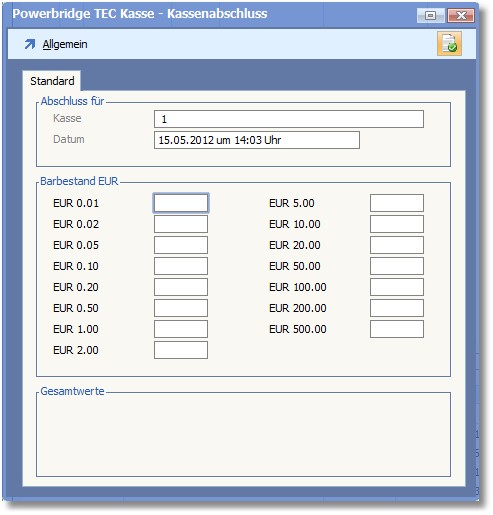The height and width of the screenshot is (515, 493).
Task: Click the Kasse input field
Action: 289,119
